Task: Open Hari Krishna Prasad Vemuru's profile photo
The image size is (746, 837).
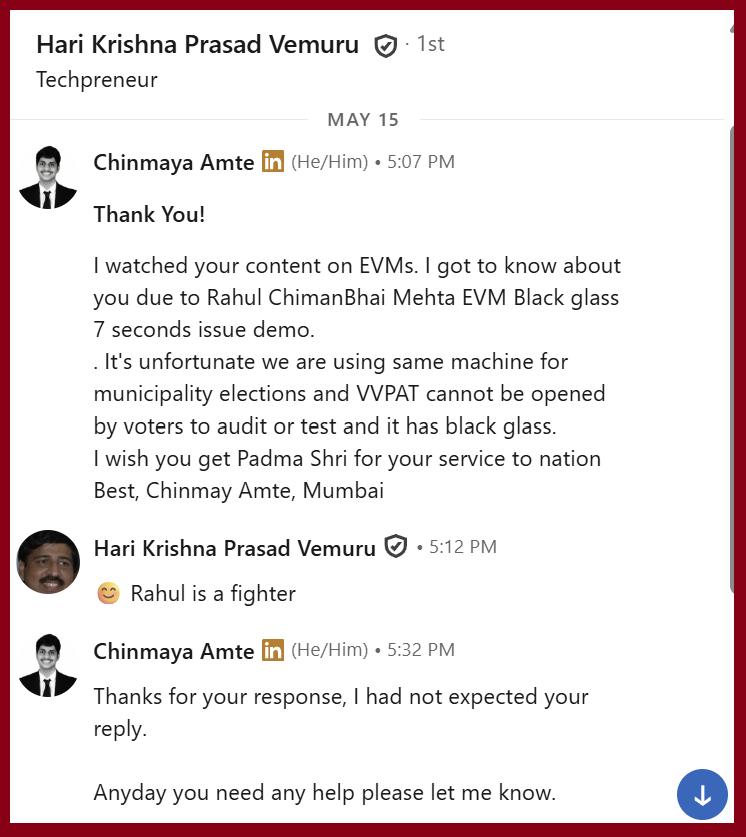Action: 48,562
